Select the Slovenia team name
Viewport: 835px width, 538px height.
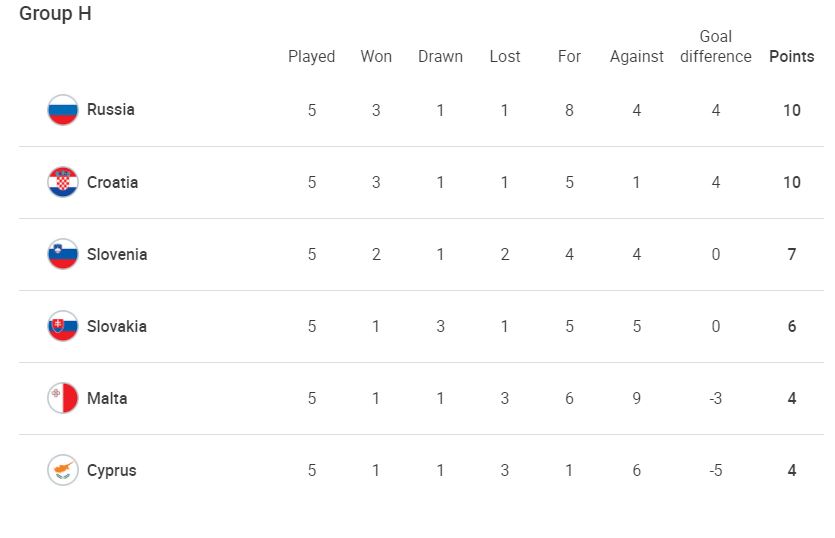[117, 254]
